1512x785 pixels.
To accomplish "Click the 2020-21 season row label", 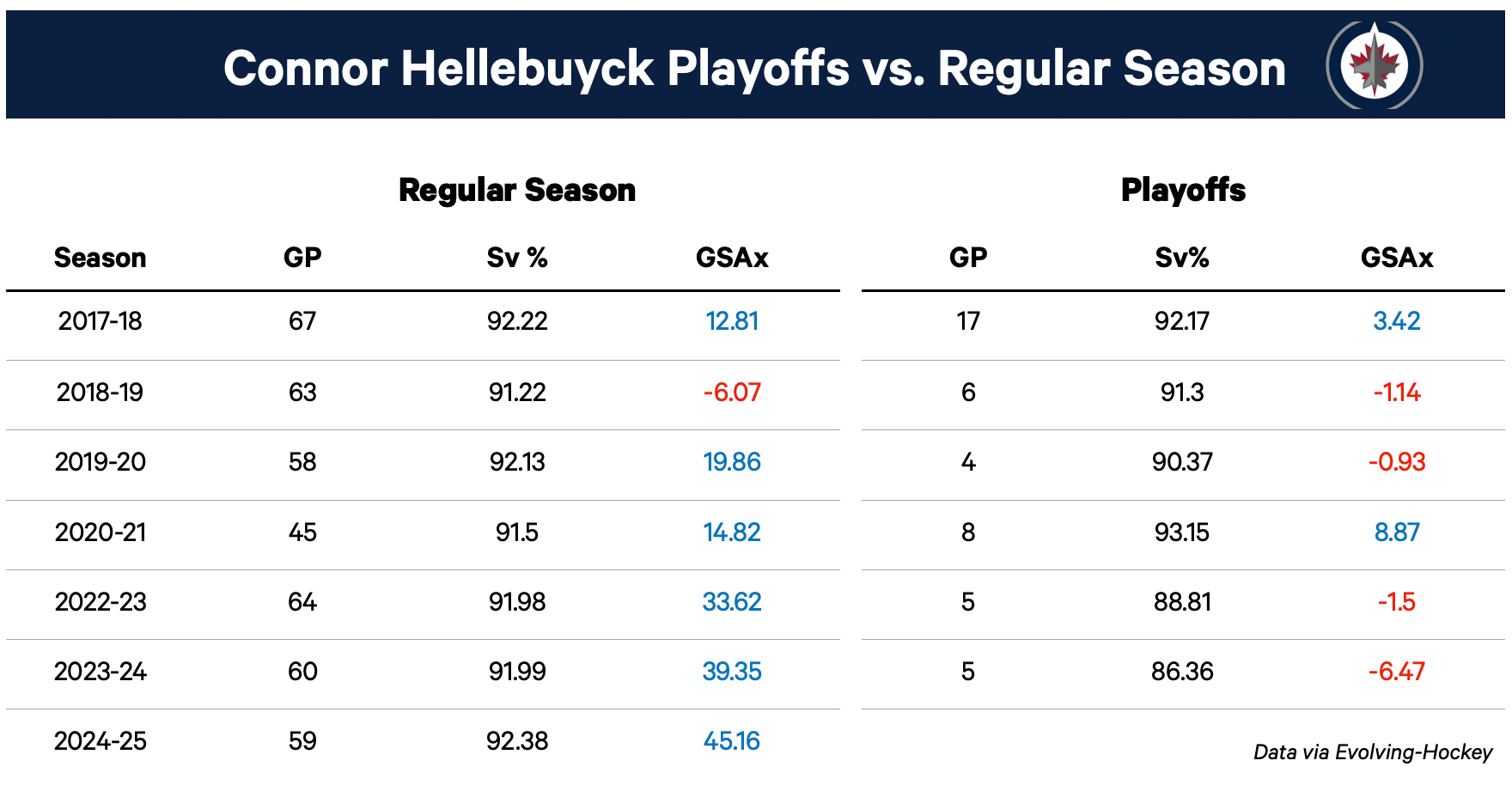I will tap(100, 532).
